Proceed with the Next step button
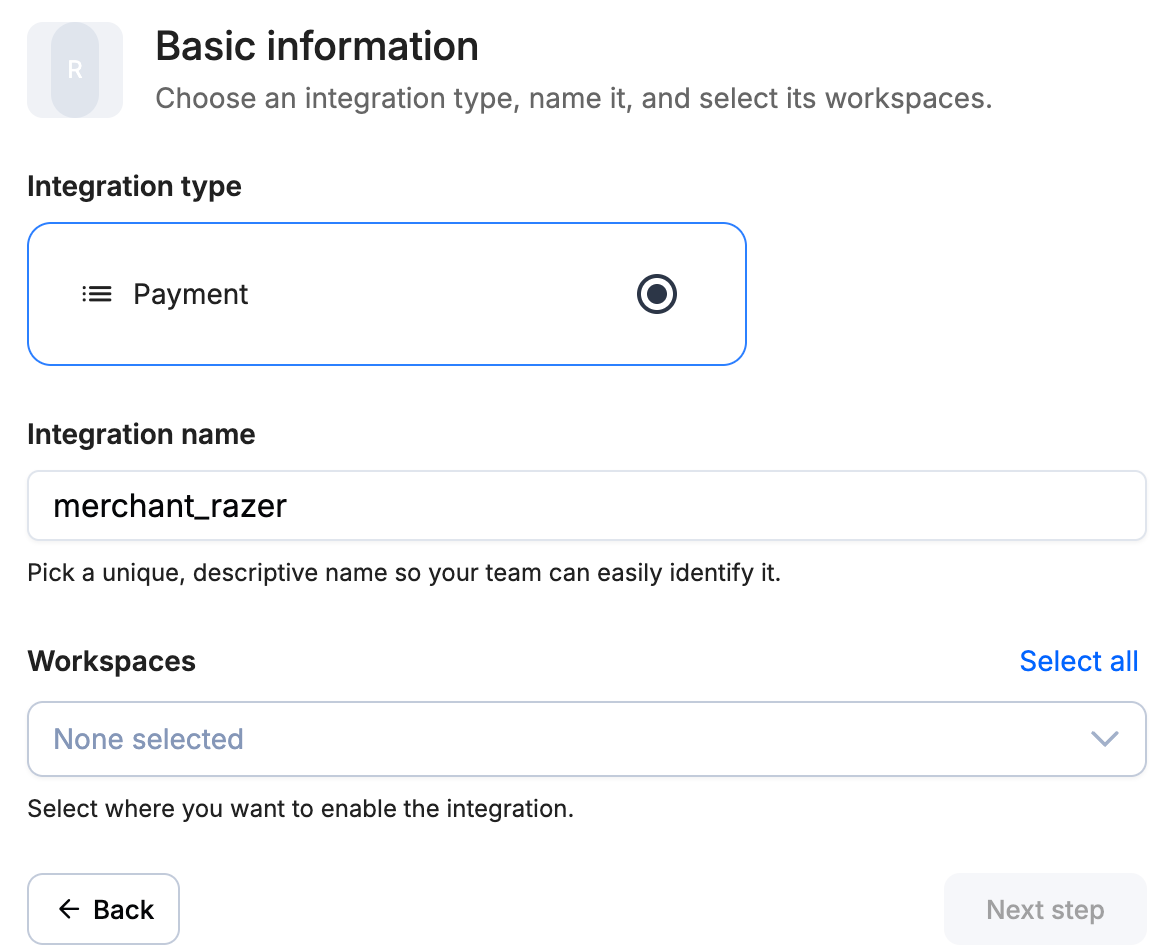The image size is (1176, 948). point(1045,909)
